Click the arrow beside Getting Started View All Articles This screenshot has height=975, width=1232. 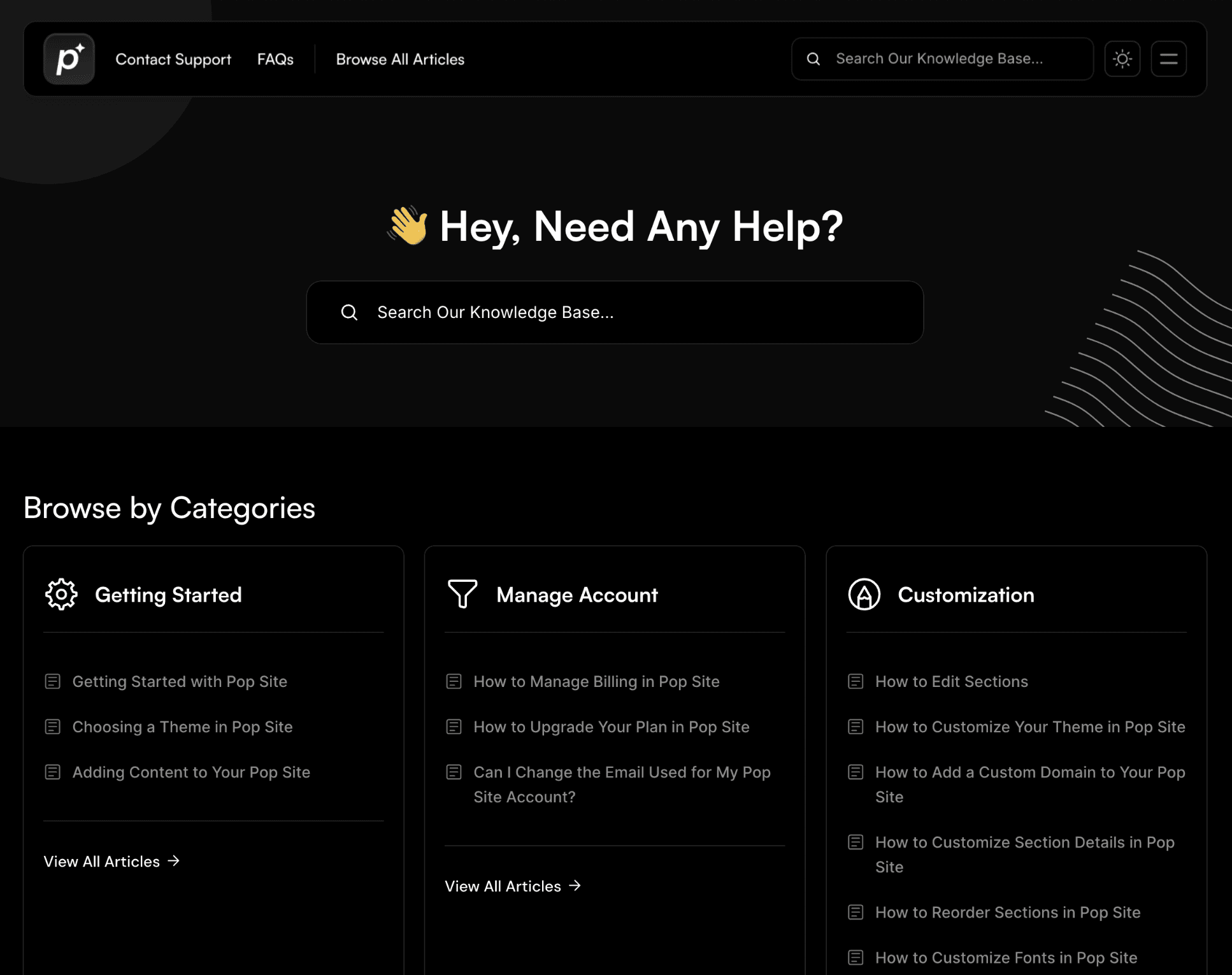coord(173,861)
